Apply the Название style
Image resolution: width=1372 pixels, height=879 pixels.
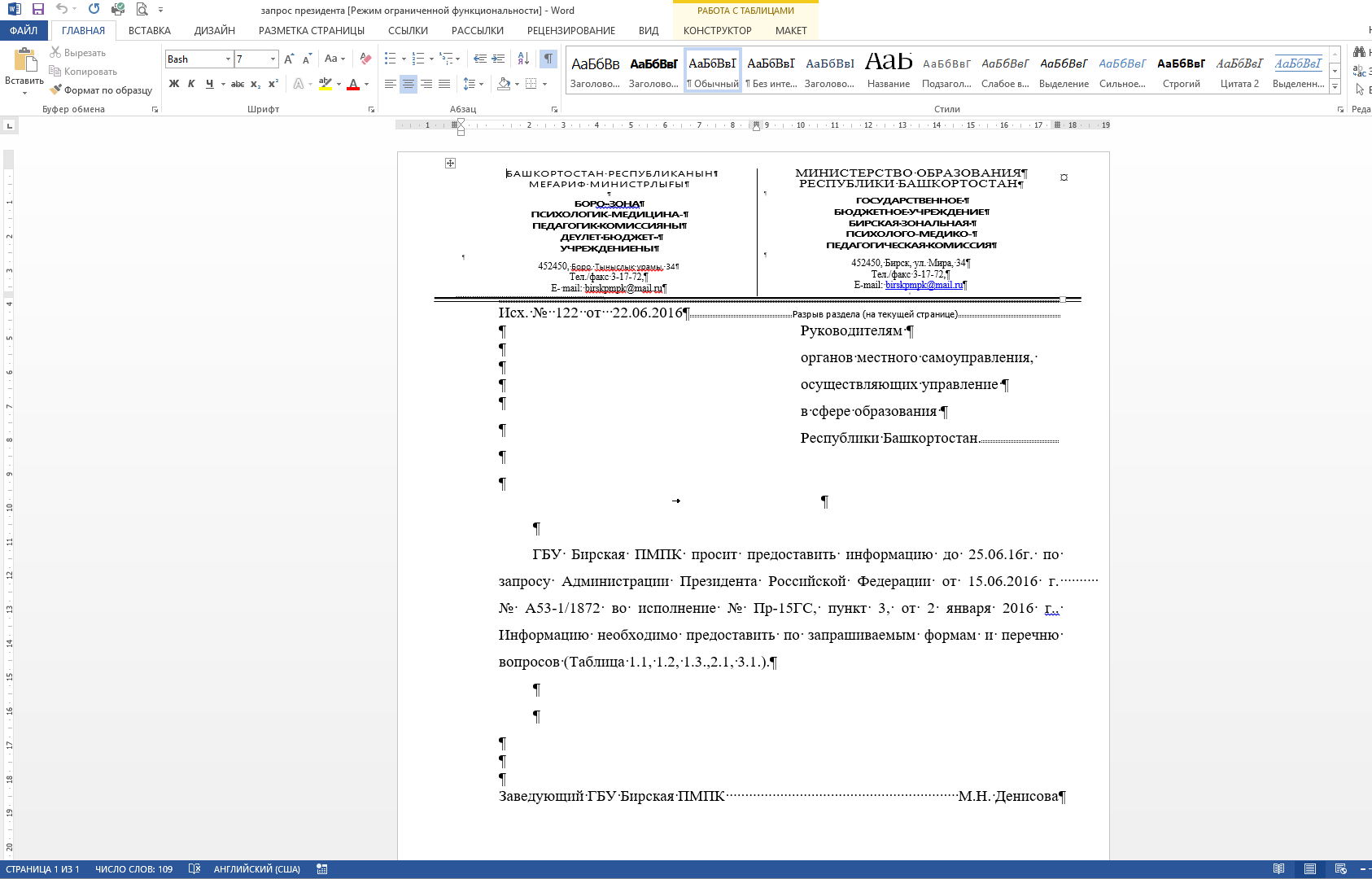tap(889, 71)
